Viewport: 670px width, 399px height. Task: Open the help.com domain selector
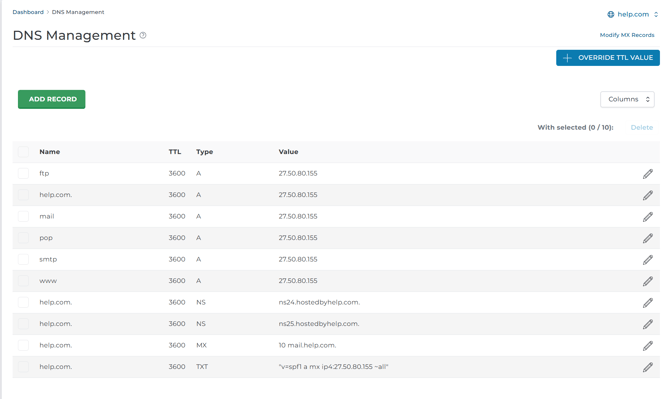633,15
